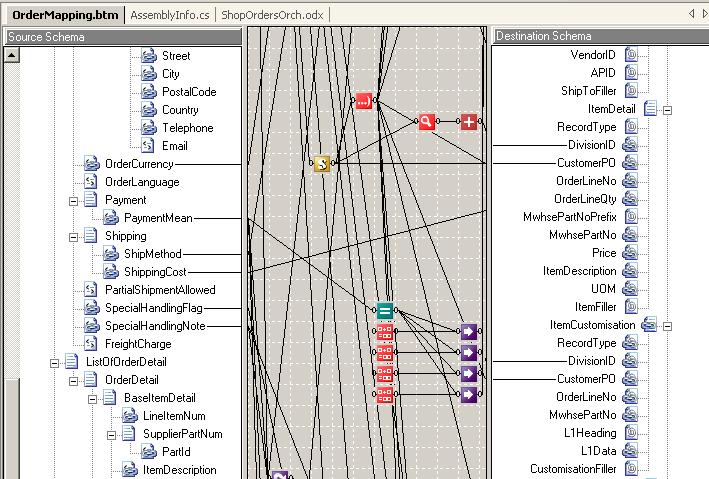Click the MwhsePartNoPrefix node icon

coord(631,217)
